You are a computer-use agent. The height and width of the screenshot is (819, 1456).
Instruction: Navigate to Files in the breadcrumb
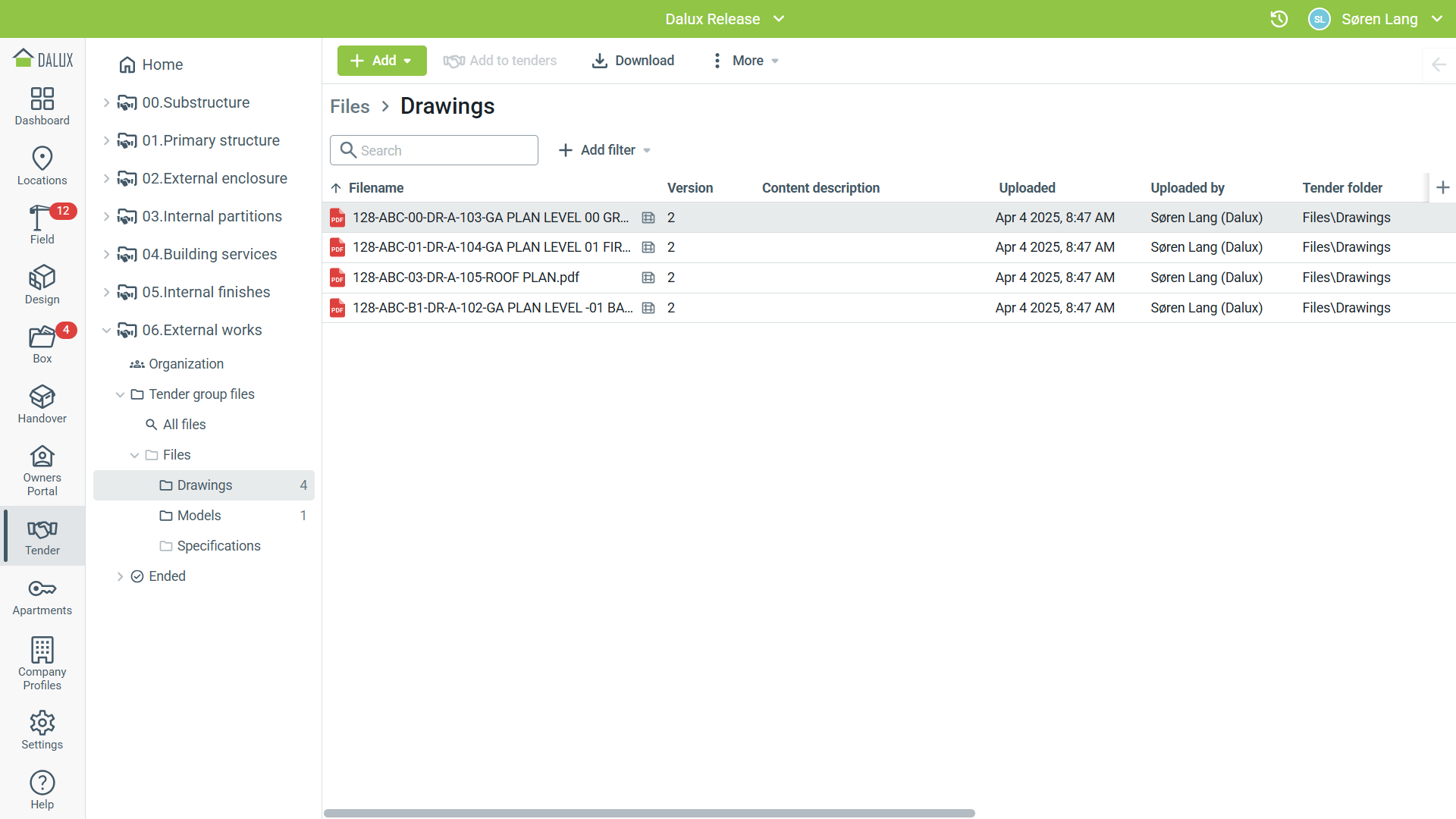pos(350,106)
